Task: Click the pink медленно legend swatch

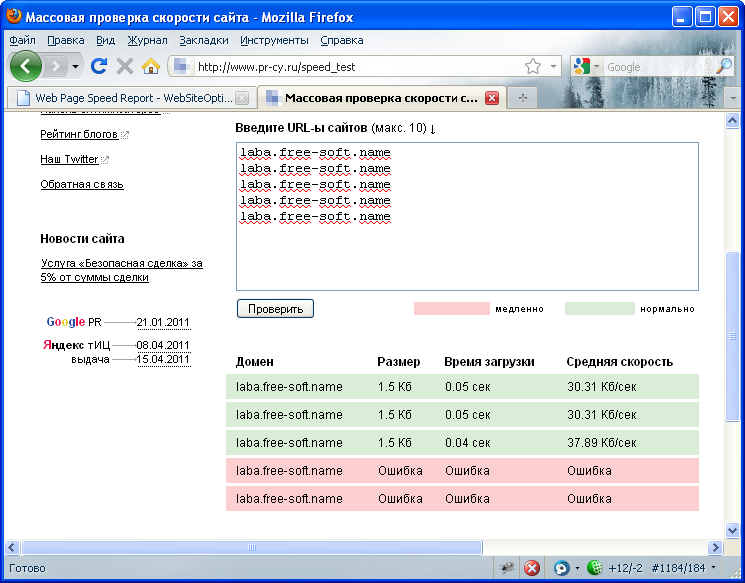Action: [451, 308]
